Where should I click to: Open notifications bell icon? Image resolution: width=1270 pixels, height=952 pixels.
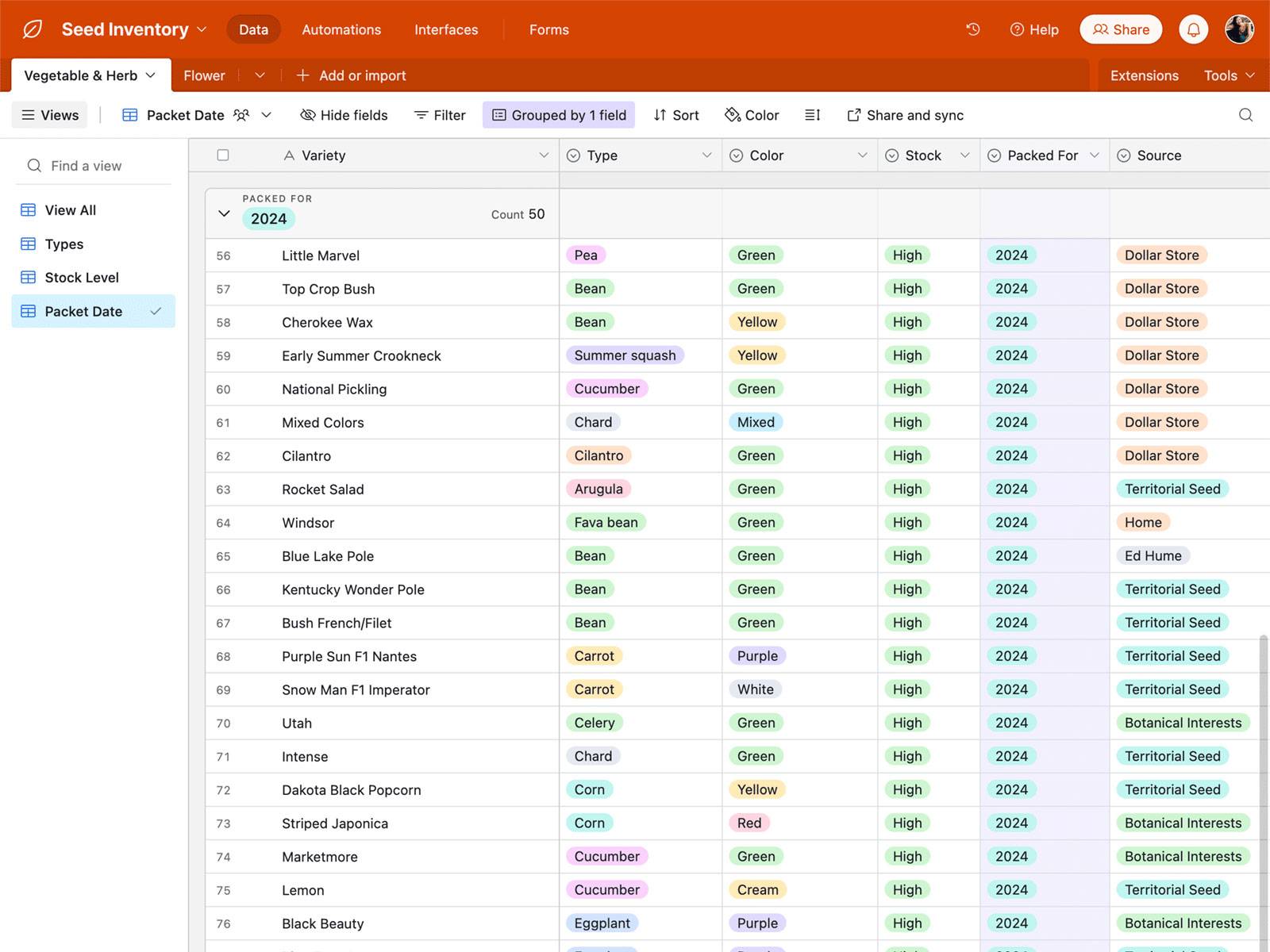pos(1193,29)
